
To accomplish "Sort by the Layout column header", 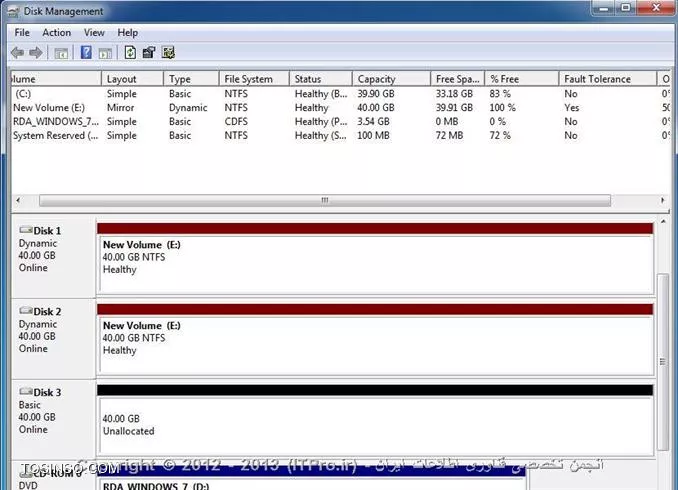I will 132,79.
